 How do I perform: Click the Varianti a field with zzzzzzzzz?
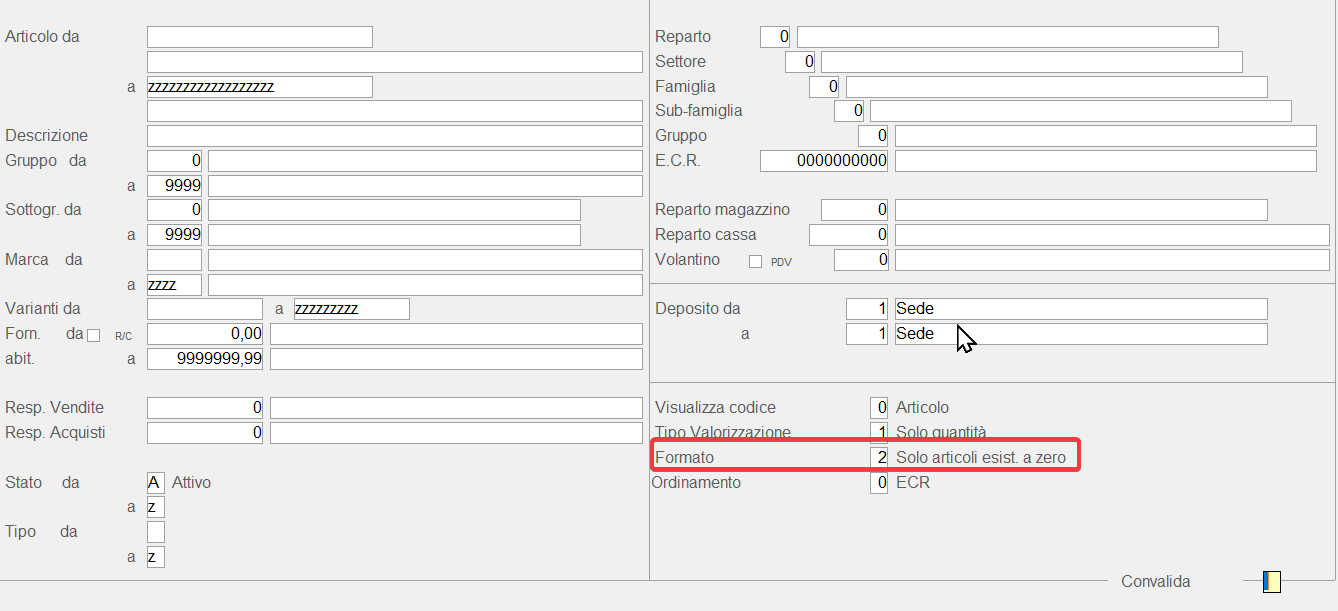(x=352, y=309)
